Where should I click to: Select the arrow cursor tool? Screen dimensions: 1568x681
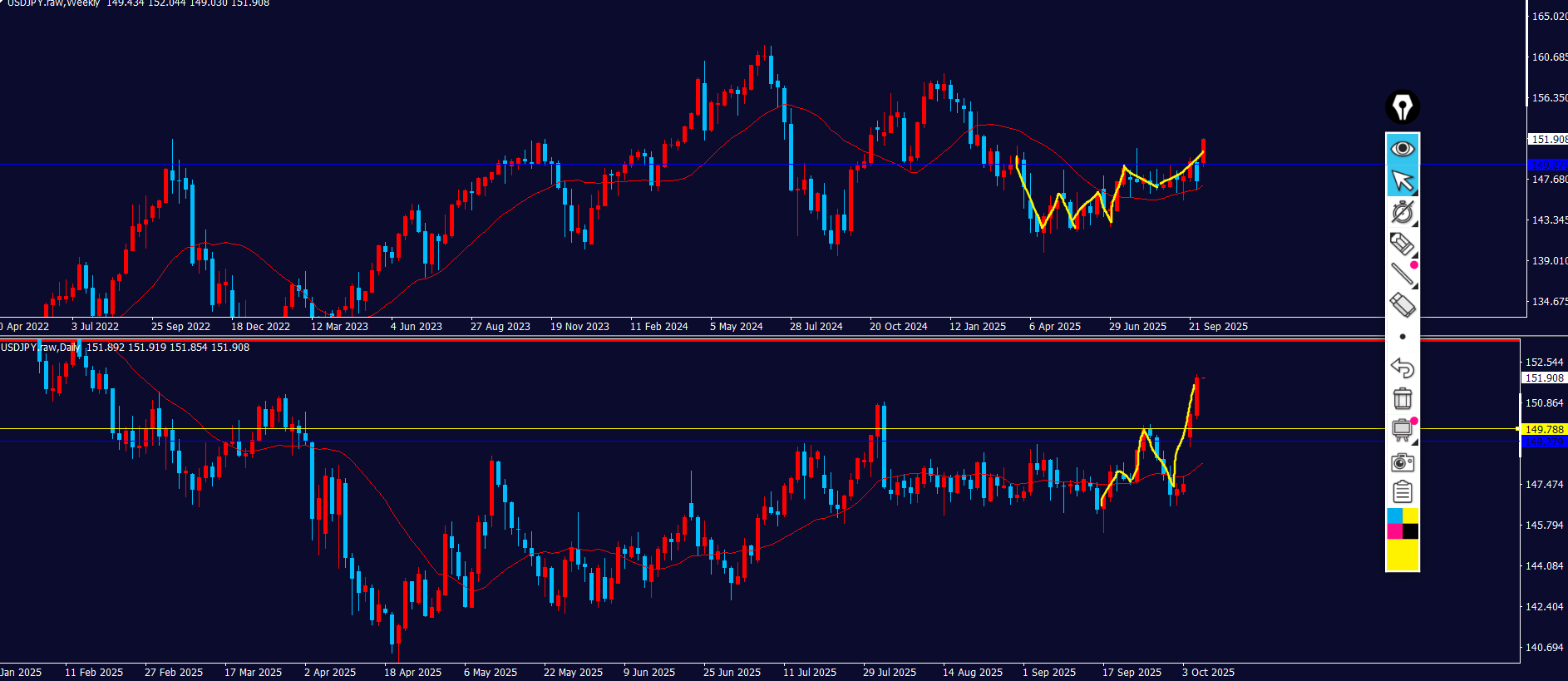click(1403, 180)
